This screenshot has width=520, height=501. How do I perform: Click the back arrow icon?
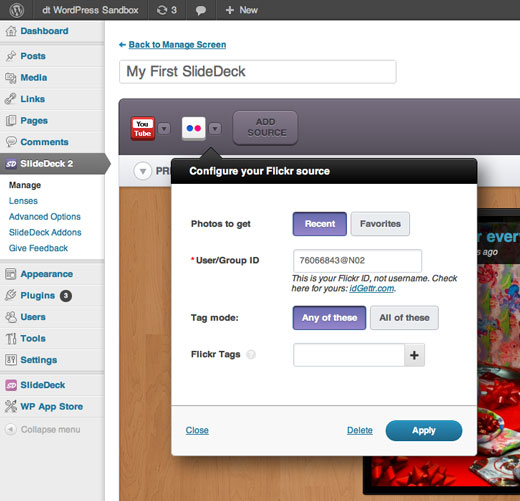122,45
